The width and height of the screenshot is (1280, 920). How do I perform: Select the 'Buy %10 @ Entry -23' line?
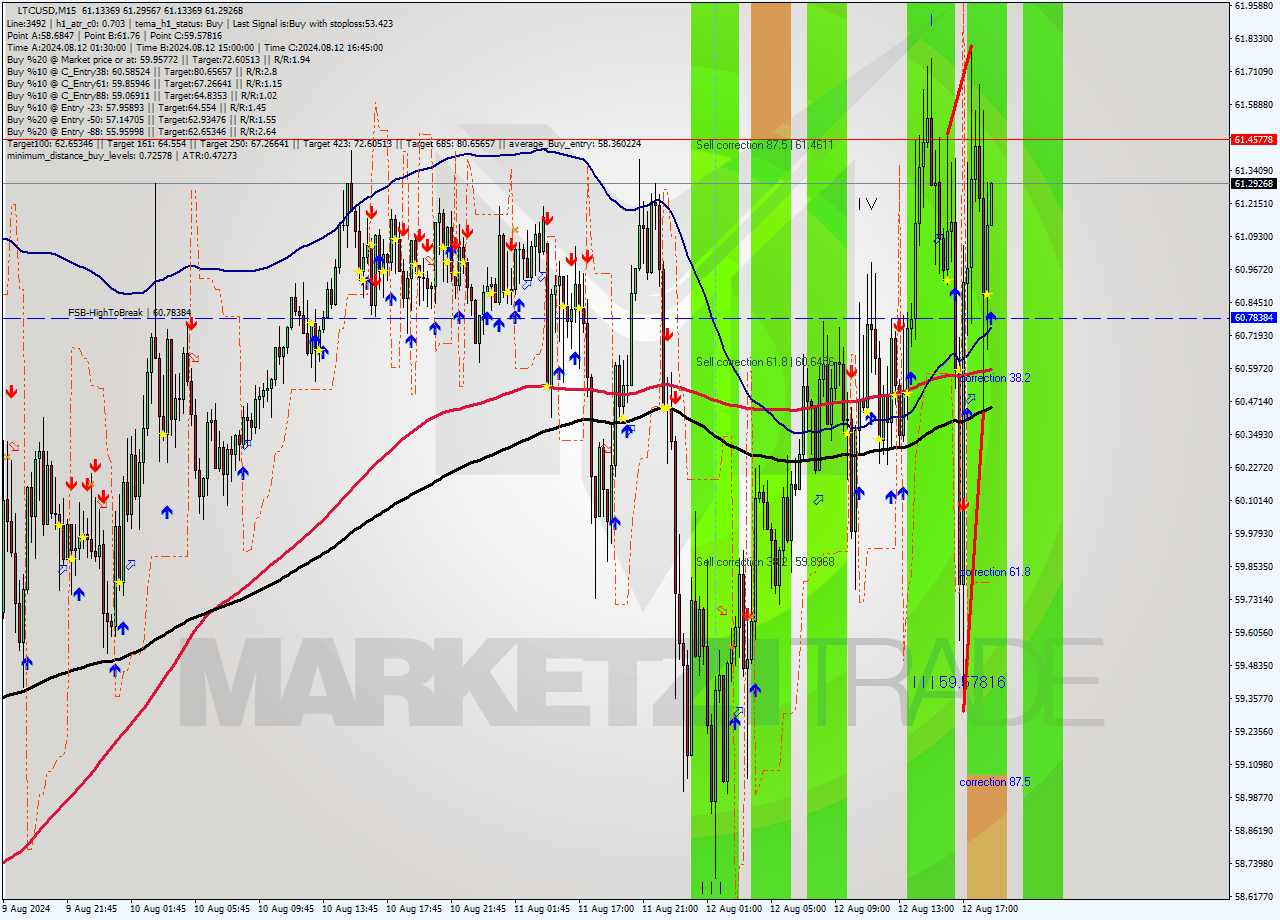136,107
